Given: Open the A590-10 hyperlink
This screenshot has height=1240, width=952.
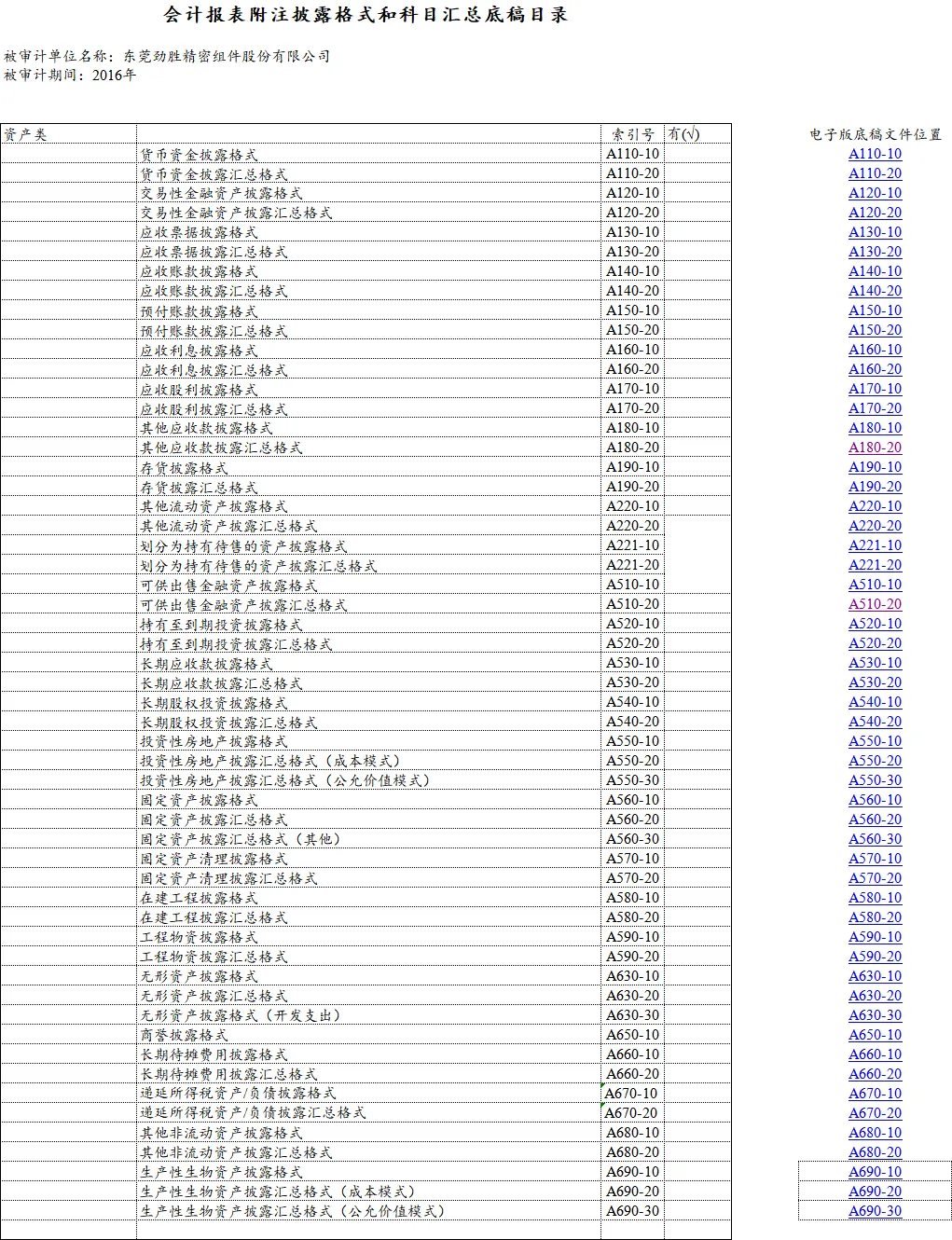Looking at the screenshot, I should pyautogui.click(x=875, y=937).
